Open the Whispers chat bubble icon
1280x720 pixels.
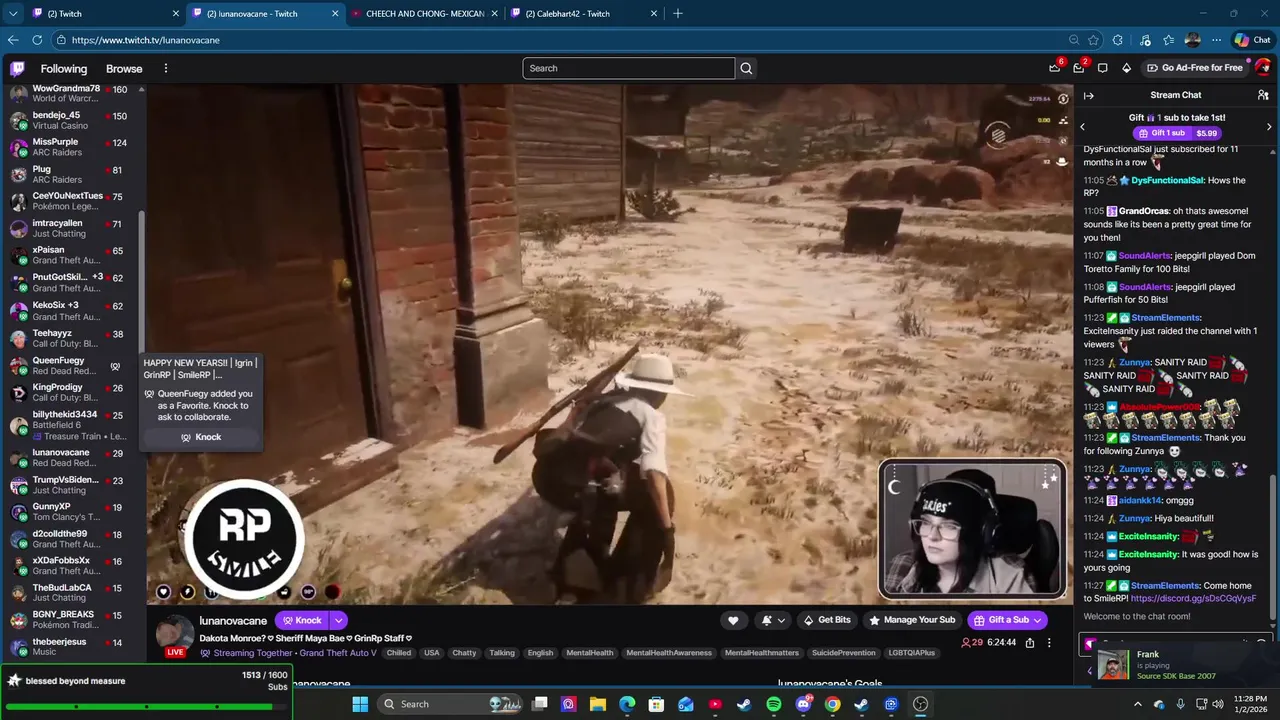click(x=1102, y=68)
